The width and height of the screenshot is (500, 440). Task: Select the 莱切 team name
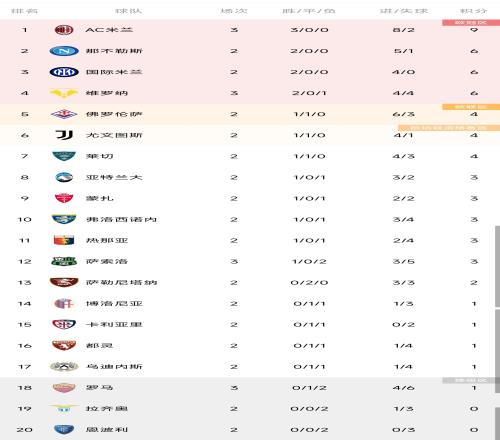pyautogui.click(x=100, y=156)
